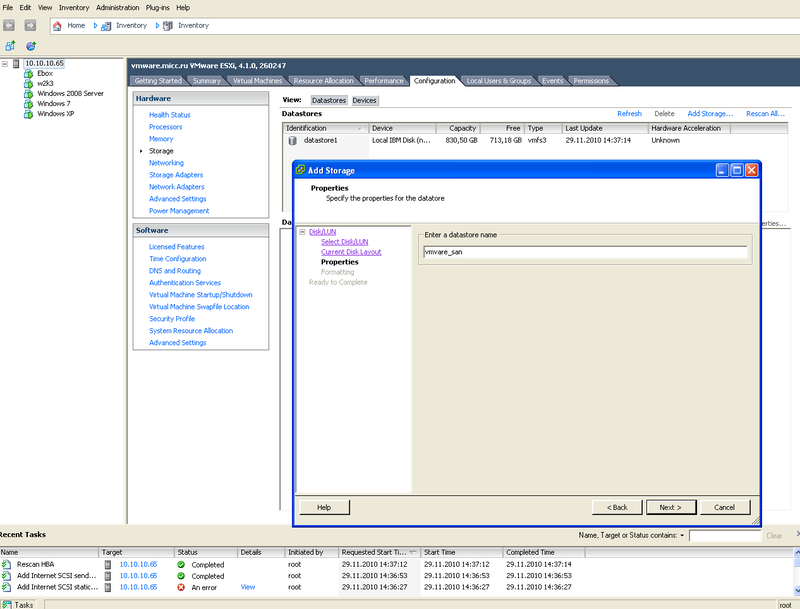Open the Inventory menu
Viewport: 800px width, 609px height.
[74, 8]
